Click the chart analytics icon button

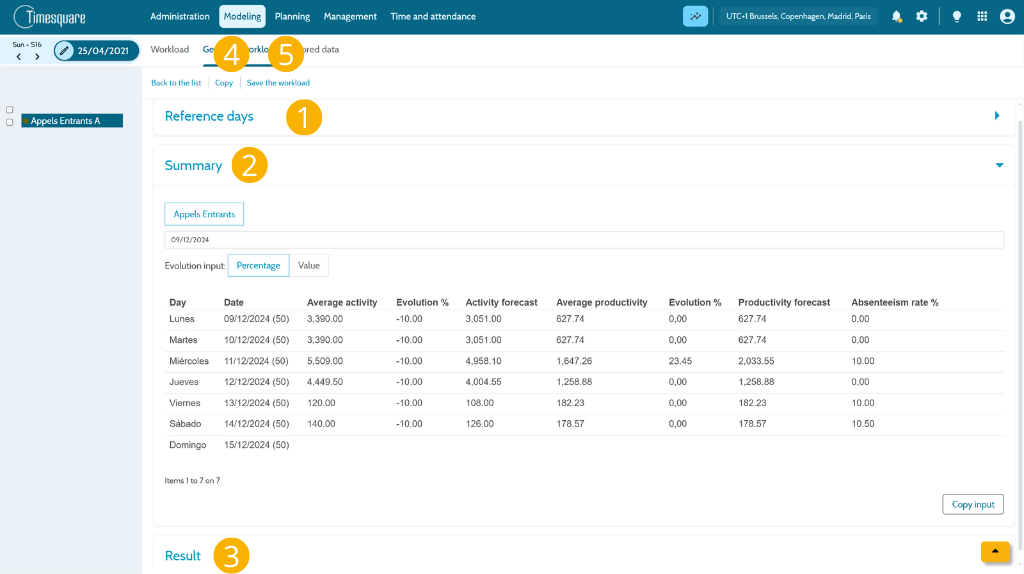coord(696,16)
